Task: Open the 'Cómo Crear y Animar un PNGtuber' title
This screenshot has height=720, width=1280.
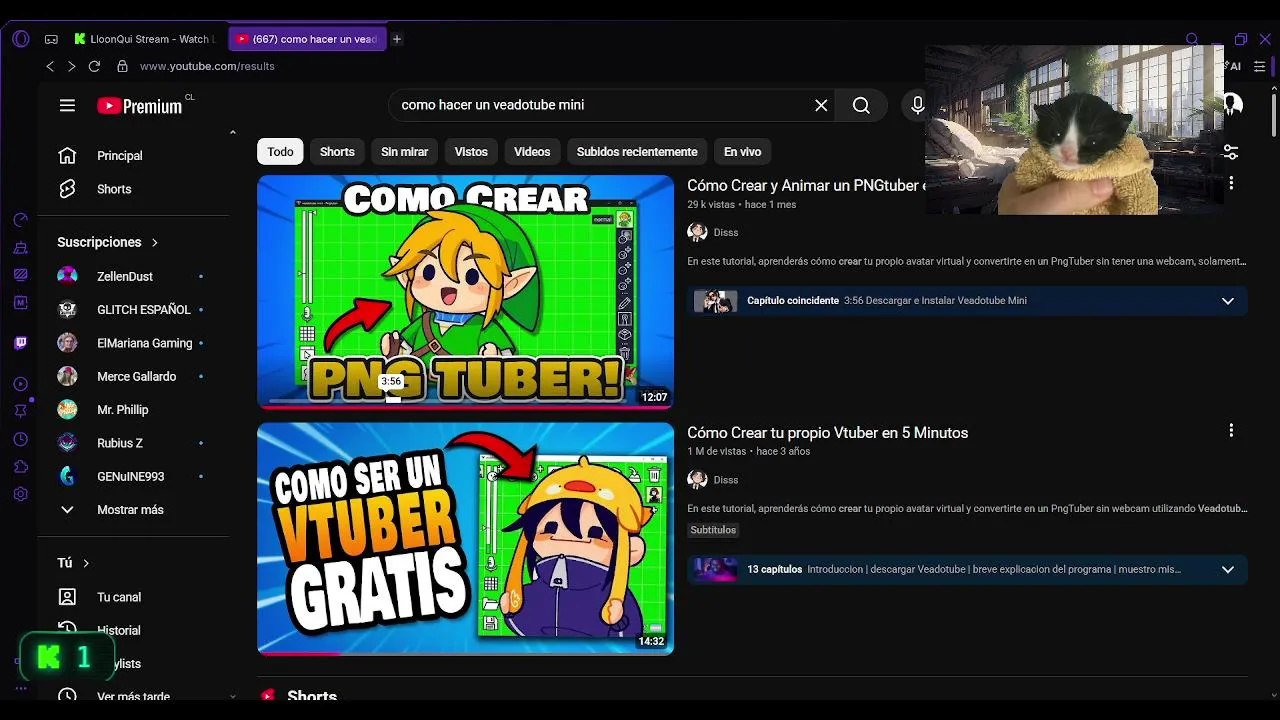Action: (x=806, y=185)
